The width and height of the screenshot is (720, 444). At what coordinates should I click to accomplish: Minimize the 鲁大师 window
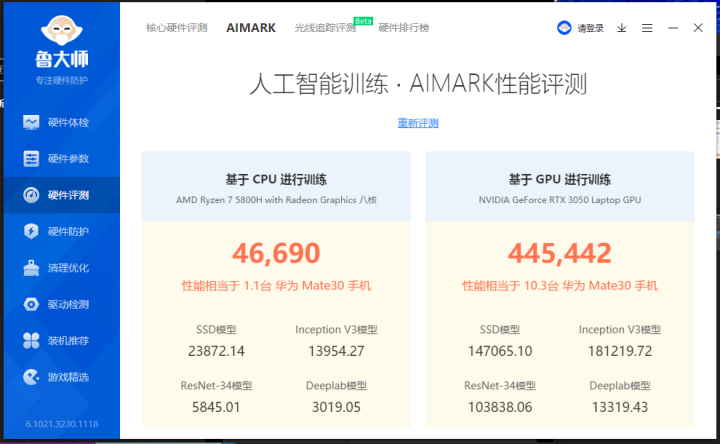point(673,28)
